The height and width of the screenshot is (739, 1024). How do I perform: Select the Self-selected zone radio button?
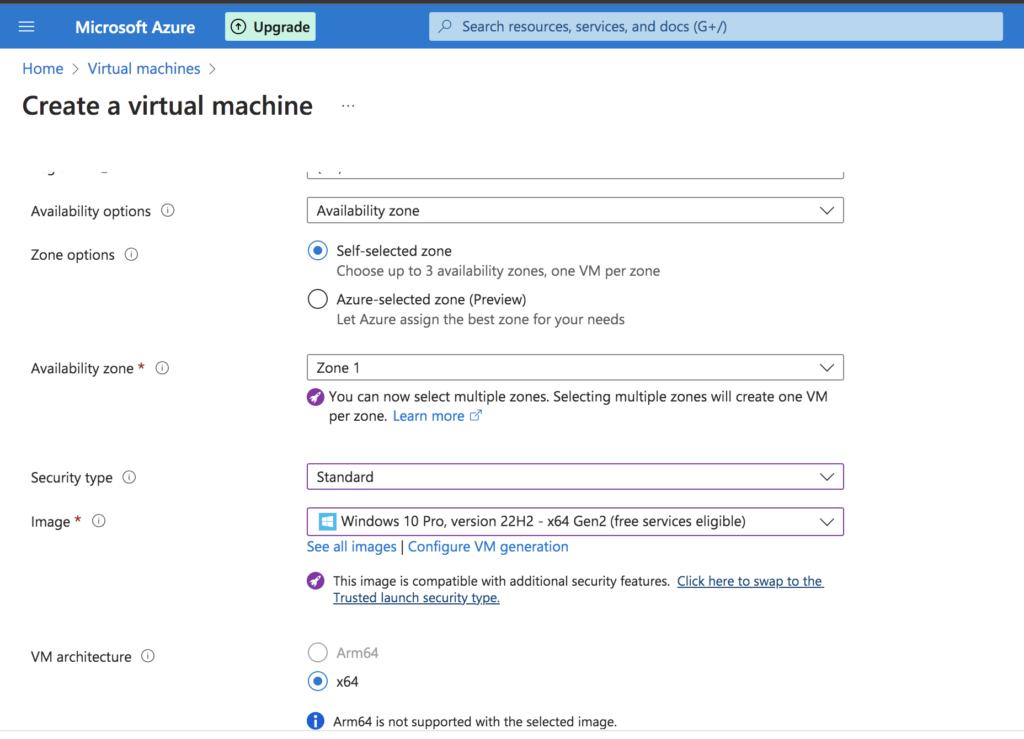pos(317,251)
